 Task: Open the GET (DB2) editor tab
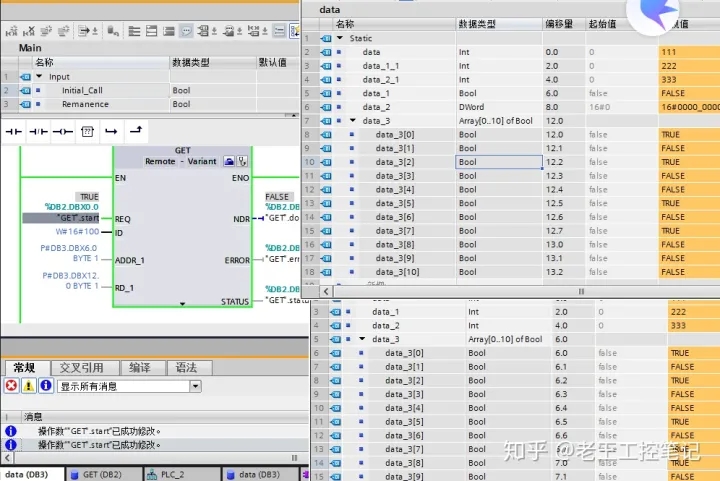tap(102, 474)
